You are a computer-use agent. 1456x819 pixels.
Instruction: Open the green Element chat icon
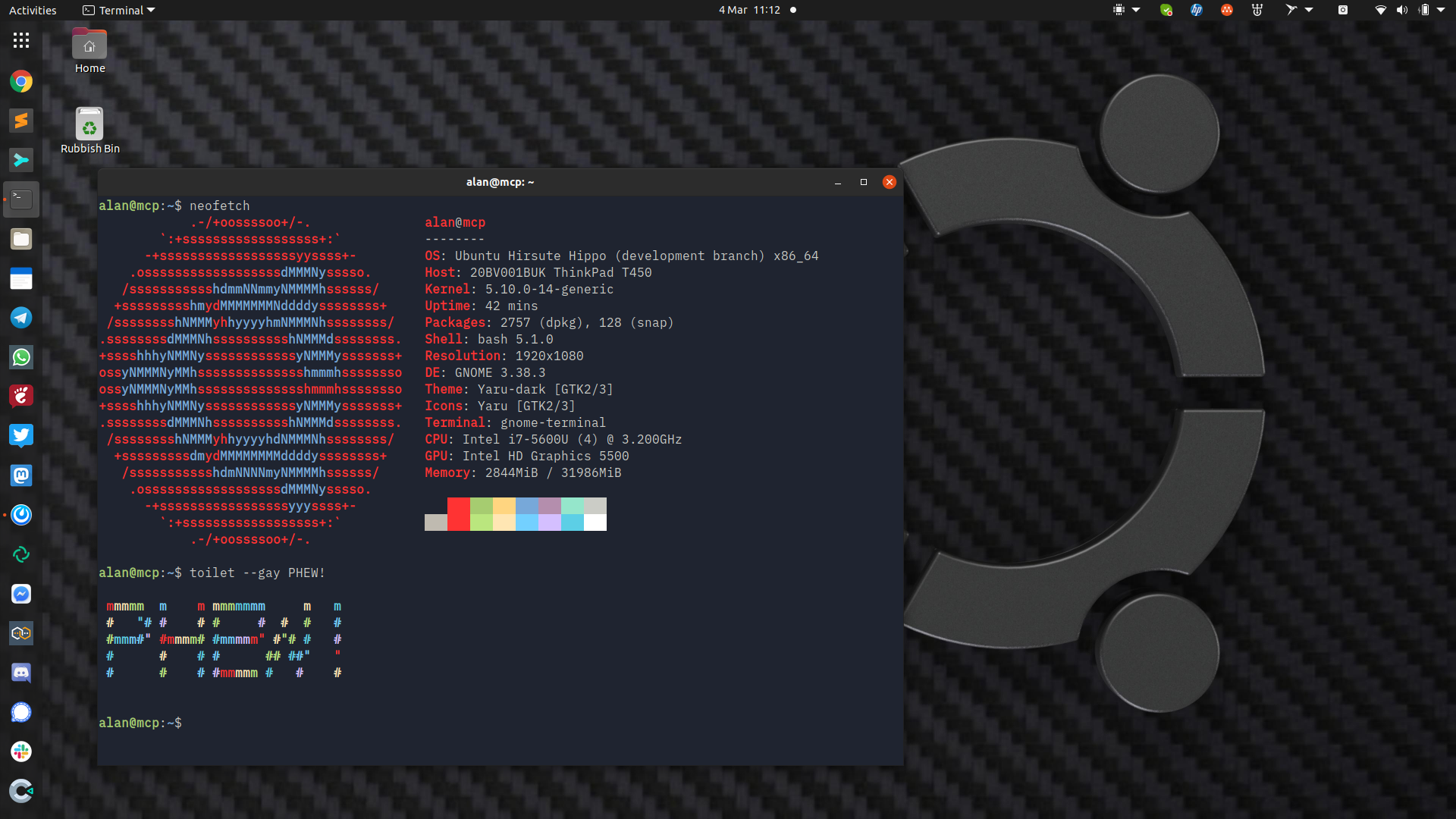(x=21, y=554)
